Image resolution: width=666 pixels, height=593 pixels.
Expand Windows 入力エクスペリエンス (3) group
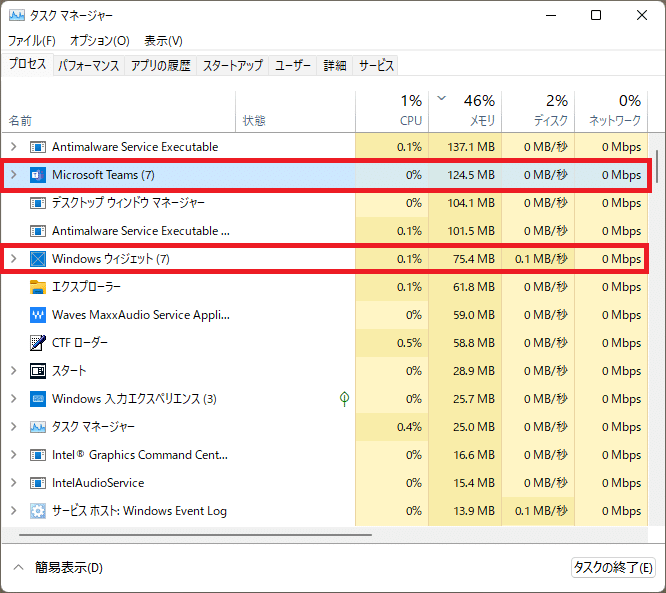pyautogui.click(x=14, y=399)
